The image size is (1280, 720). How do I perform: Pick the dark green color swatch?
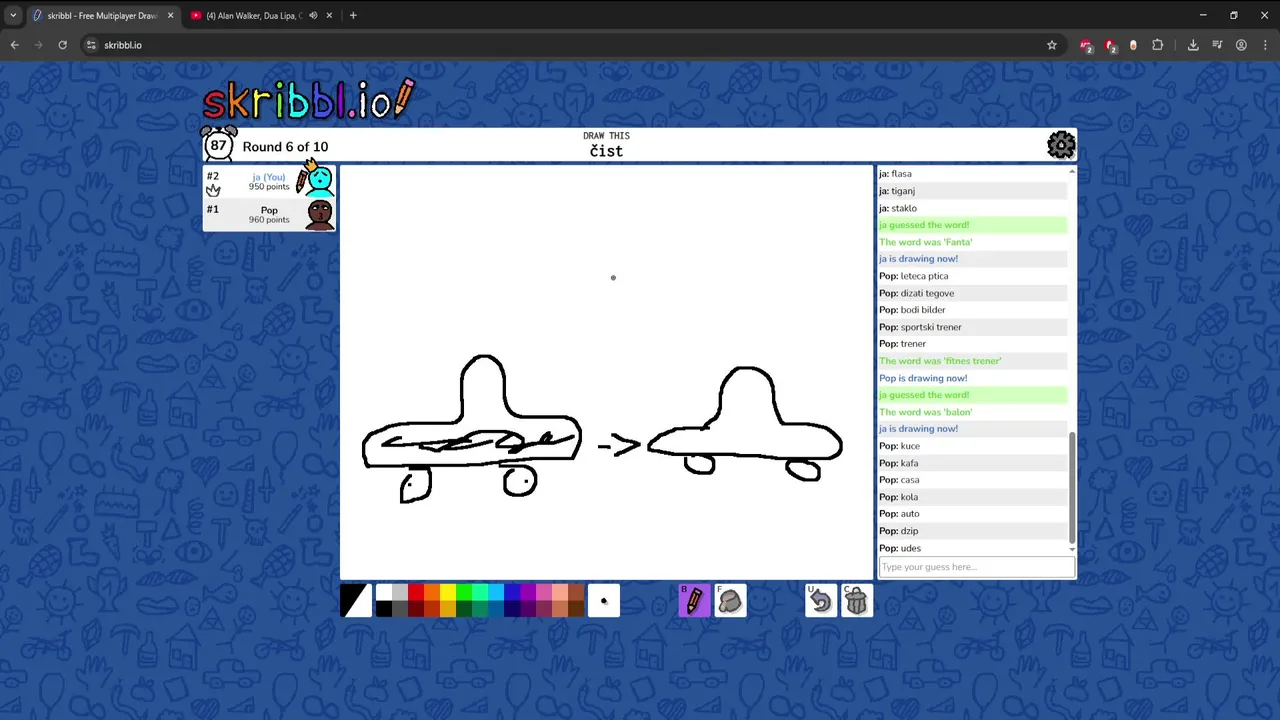[x=464, y=609]
